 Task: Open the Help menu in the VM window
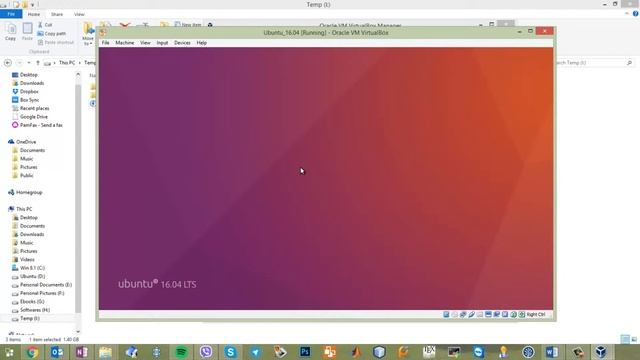[202, 42]
